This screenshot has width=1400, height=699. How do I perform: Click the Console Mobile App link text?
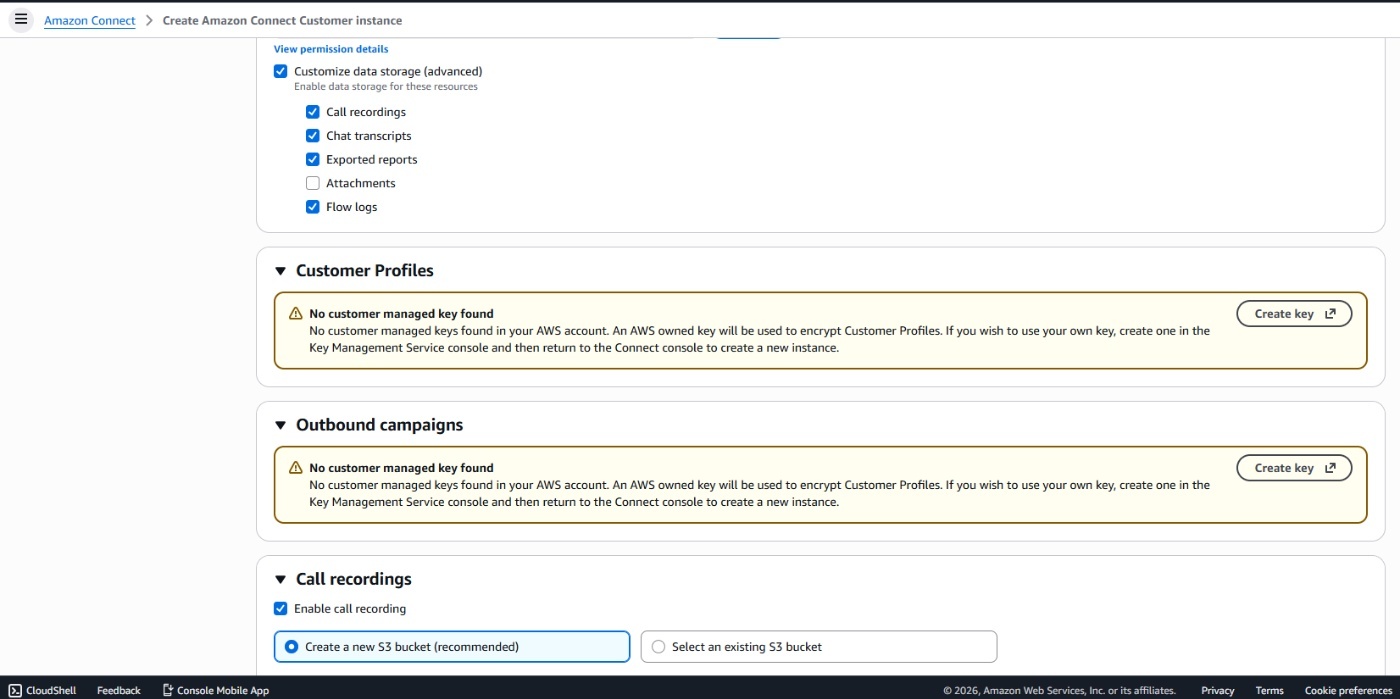223,690
